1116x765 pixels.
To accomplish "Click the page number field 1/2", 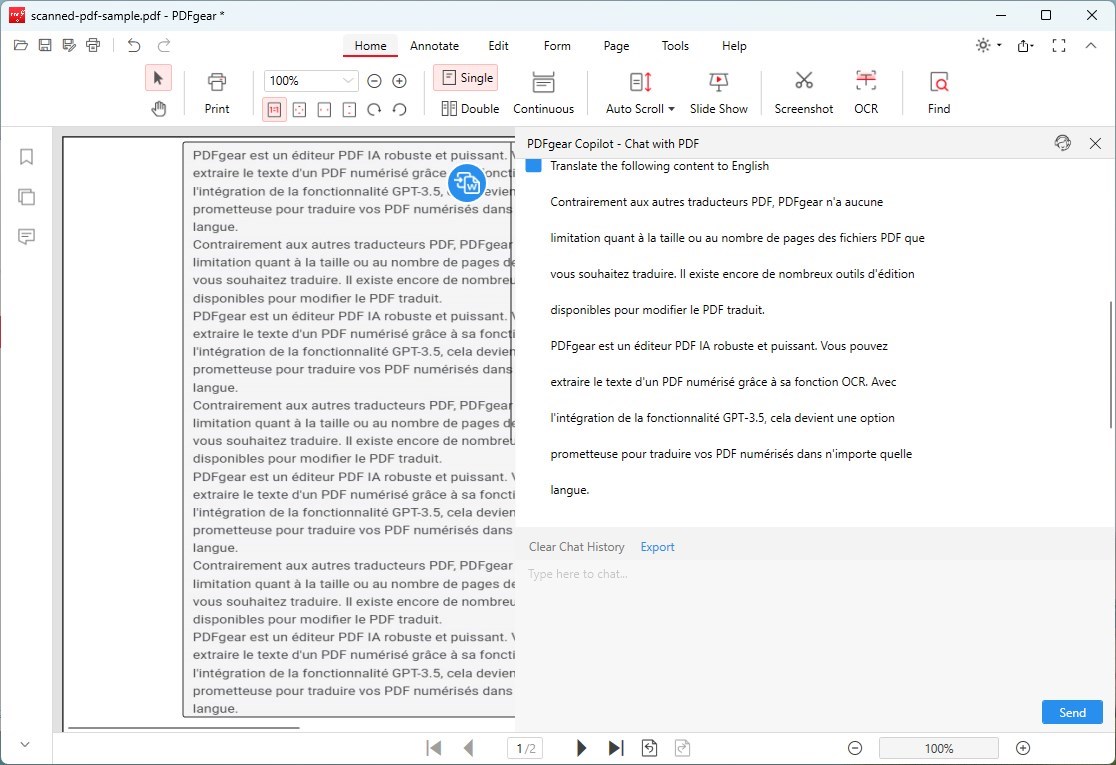I will point(525,748).
